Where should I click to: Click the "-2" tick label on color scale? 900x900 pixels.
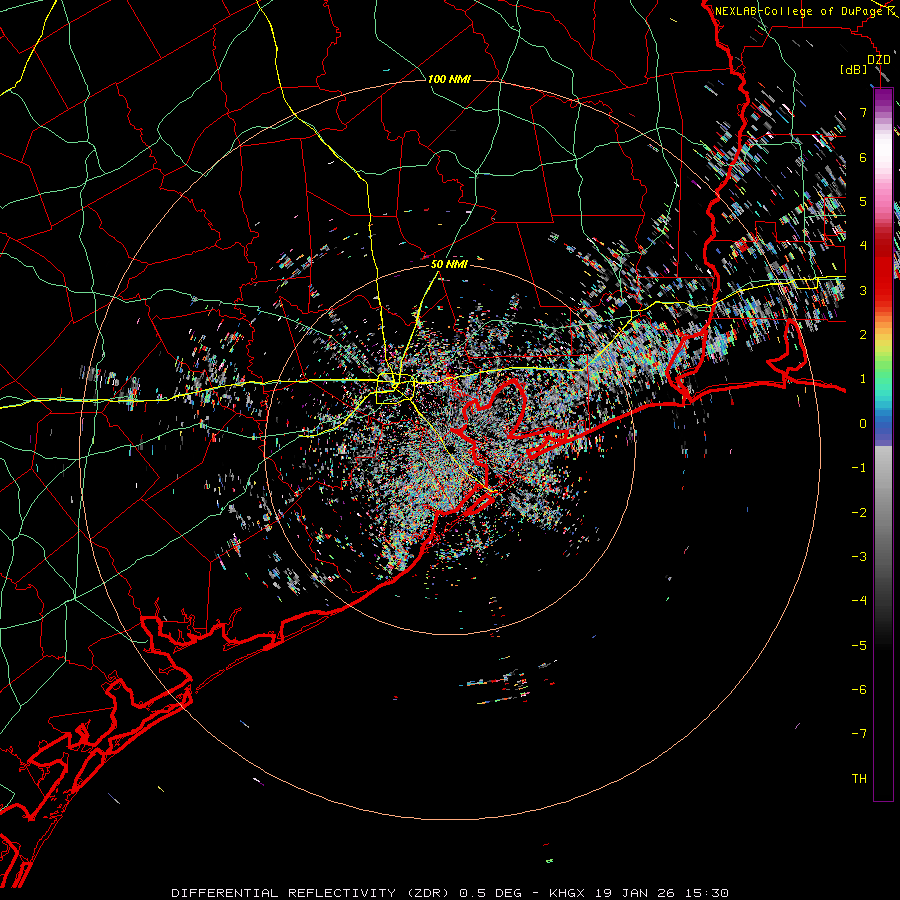(x=859, y=512)
